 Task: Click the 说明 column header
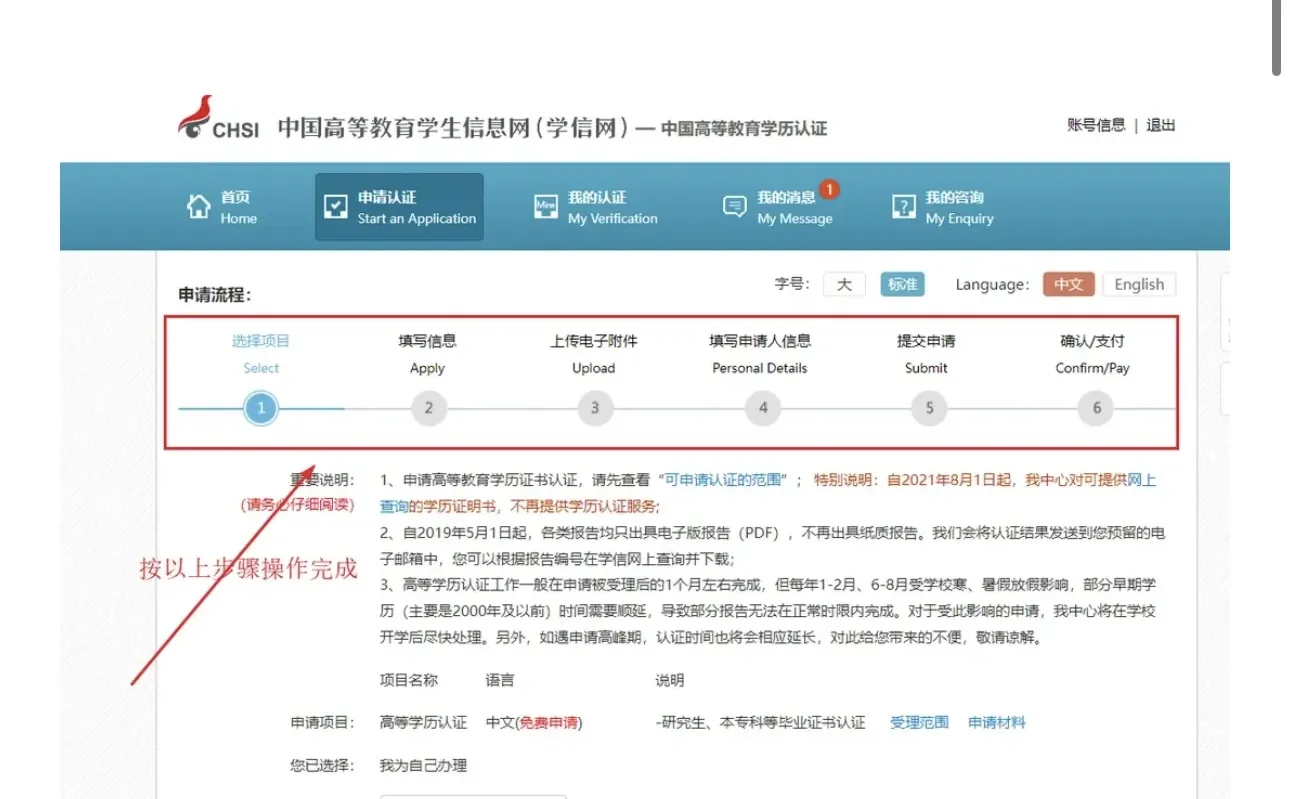point(670,680)
